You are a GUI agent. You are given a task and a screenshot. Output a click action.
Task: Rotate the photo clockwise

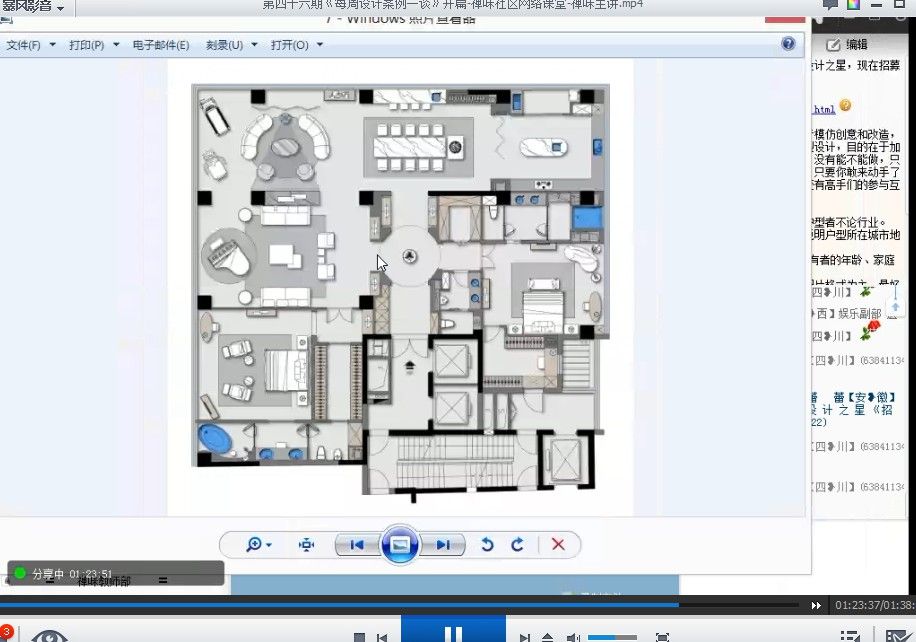(x=517, y=544)
